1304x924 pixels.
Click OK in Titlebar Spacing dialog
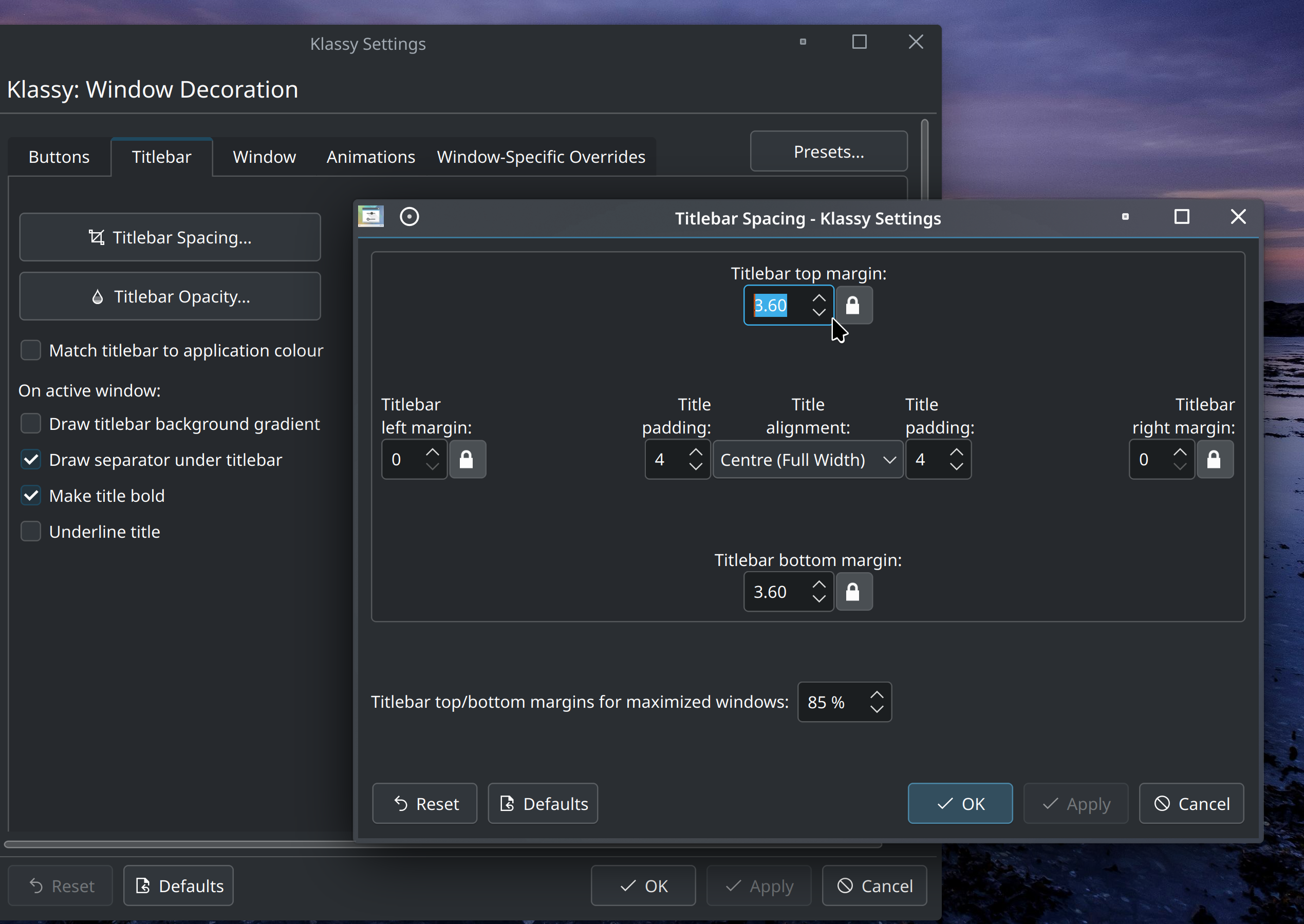[960, 803]
